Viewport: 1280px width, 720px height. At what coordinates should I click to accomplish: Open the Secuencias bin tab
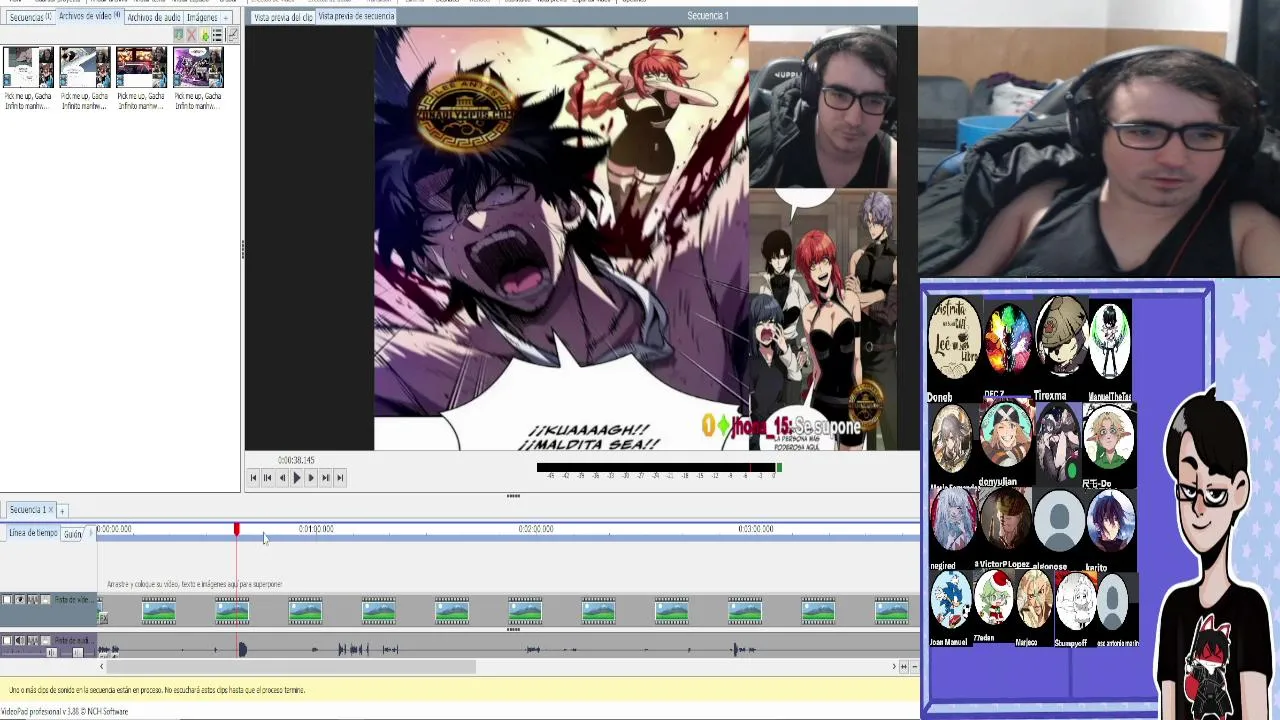(x=29, y=17)
